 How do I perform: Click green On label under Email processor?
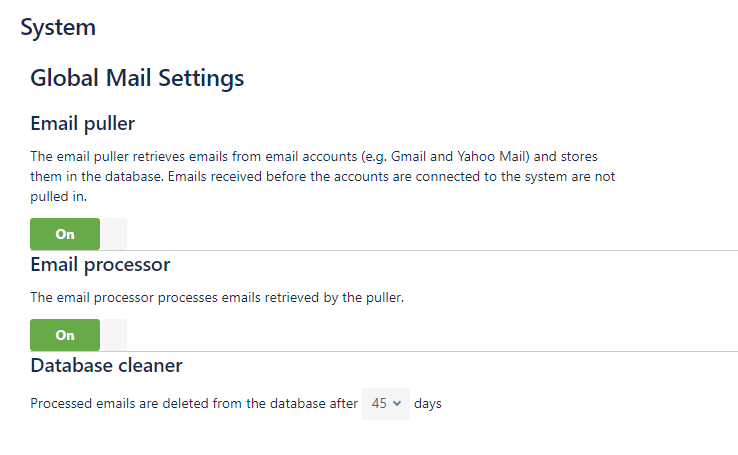(x=65, y=335)
